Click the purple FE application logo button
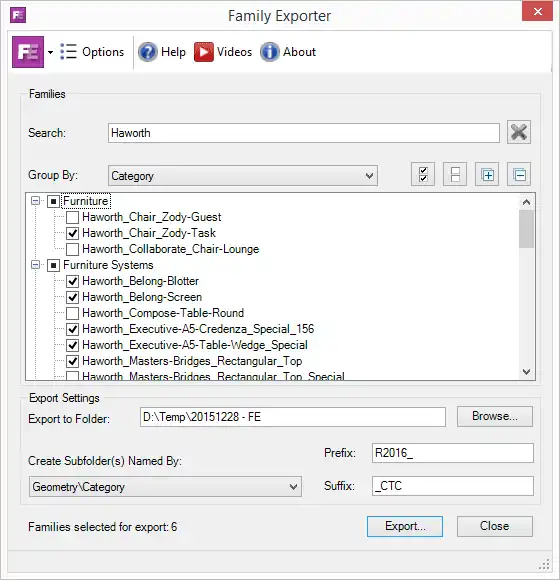This screenshot has width=560, height=580. 28,52
